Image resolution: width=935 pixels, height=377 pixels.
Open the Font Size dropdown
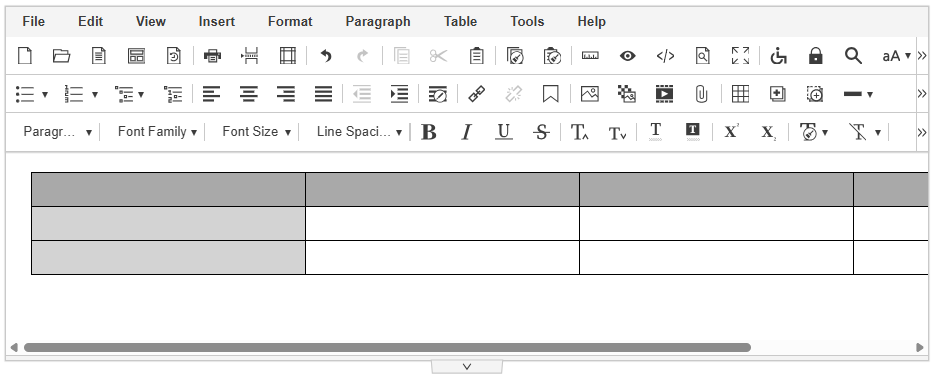click(256, 132)
